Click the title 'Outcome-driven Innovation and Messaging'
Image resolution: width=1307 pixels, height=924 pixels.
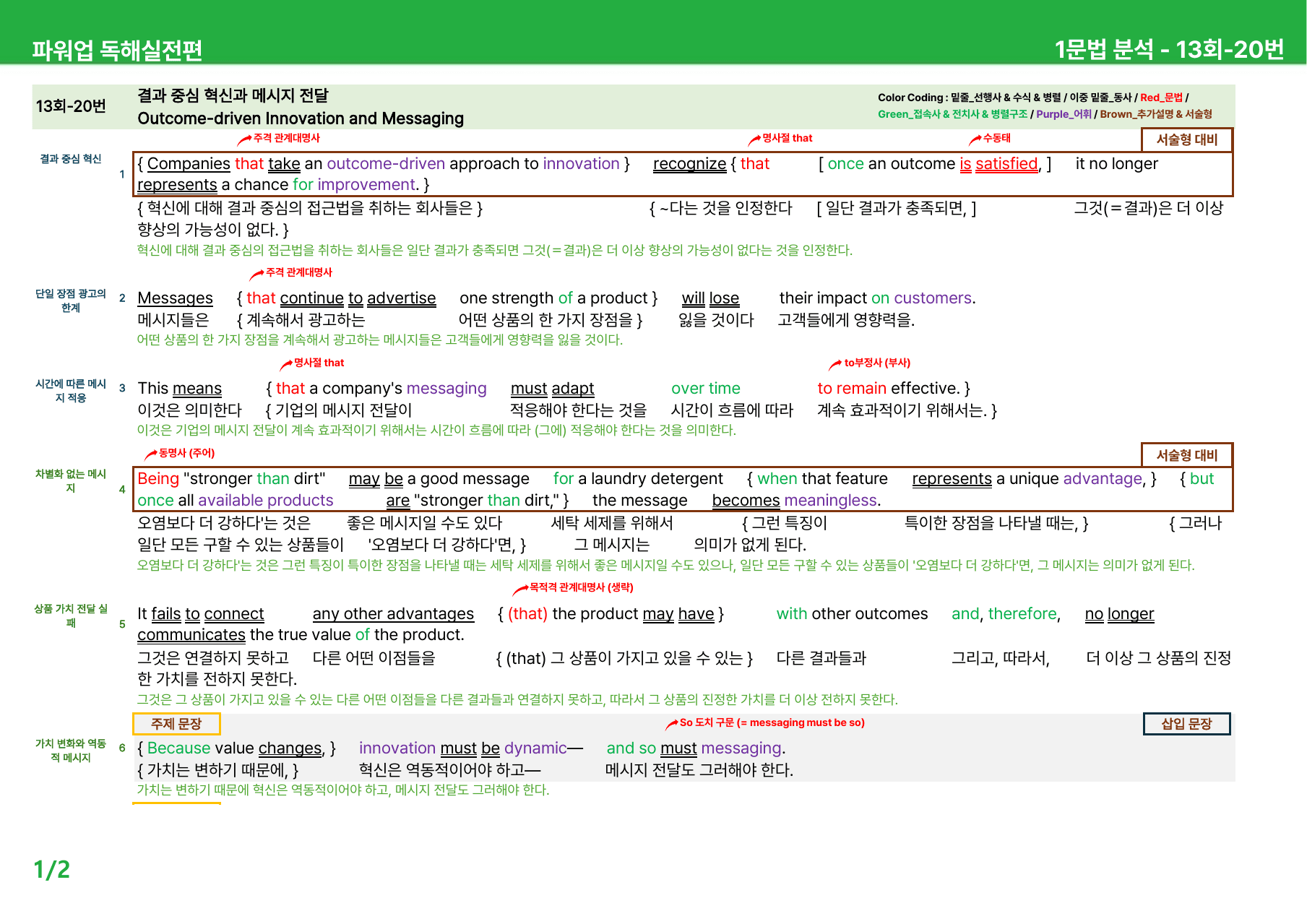(x=301, y=118)
